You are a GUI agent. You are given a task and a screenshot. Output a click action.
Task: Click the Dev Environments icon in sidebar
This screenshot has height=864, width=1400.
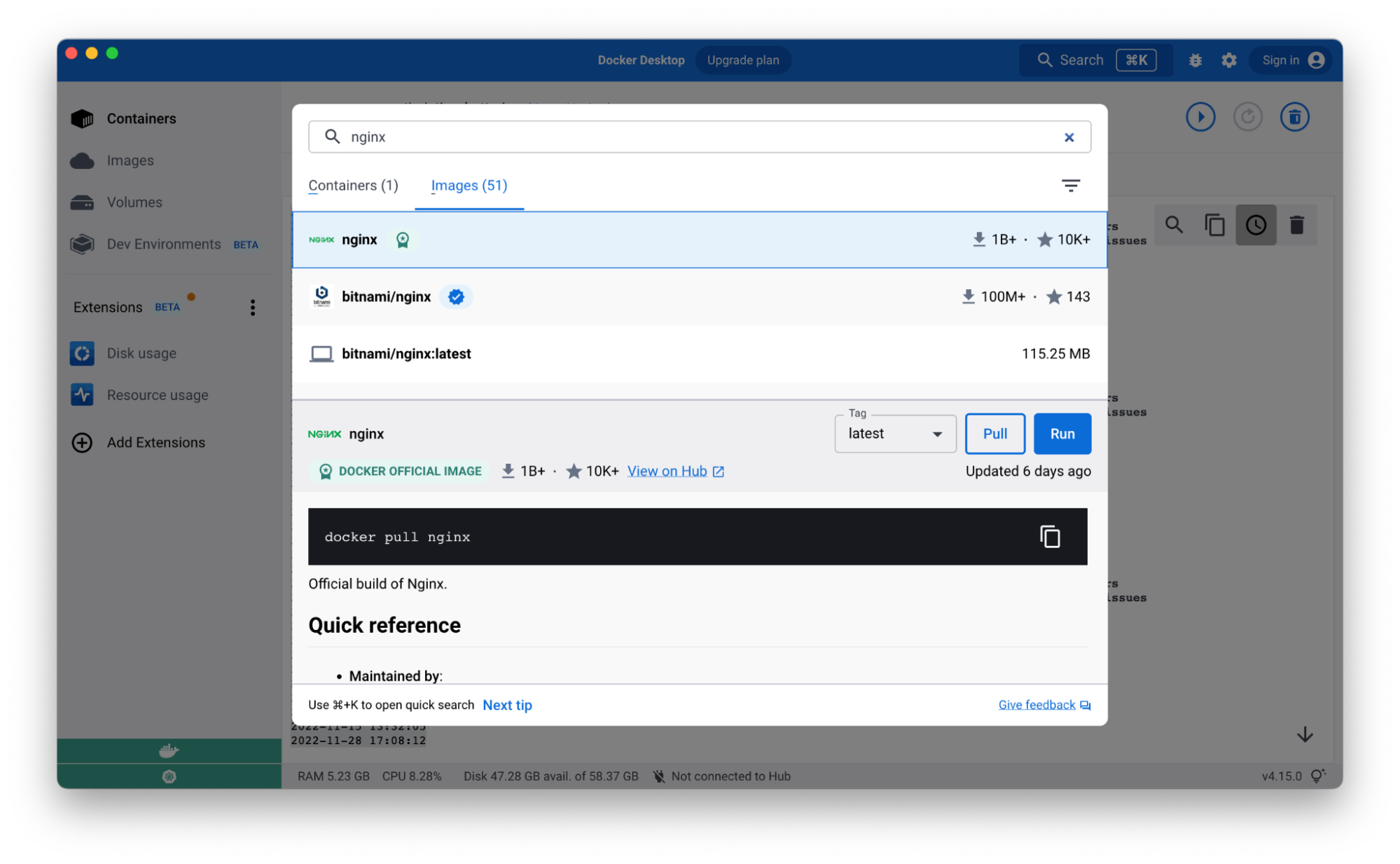pyautogui.click(x=83, y=244)
